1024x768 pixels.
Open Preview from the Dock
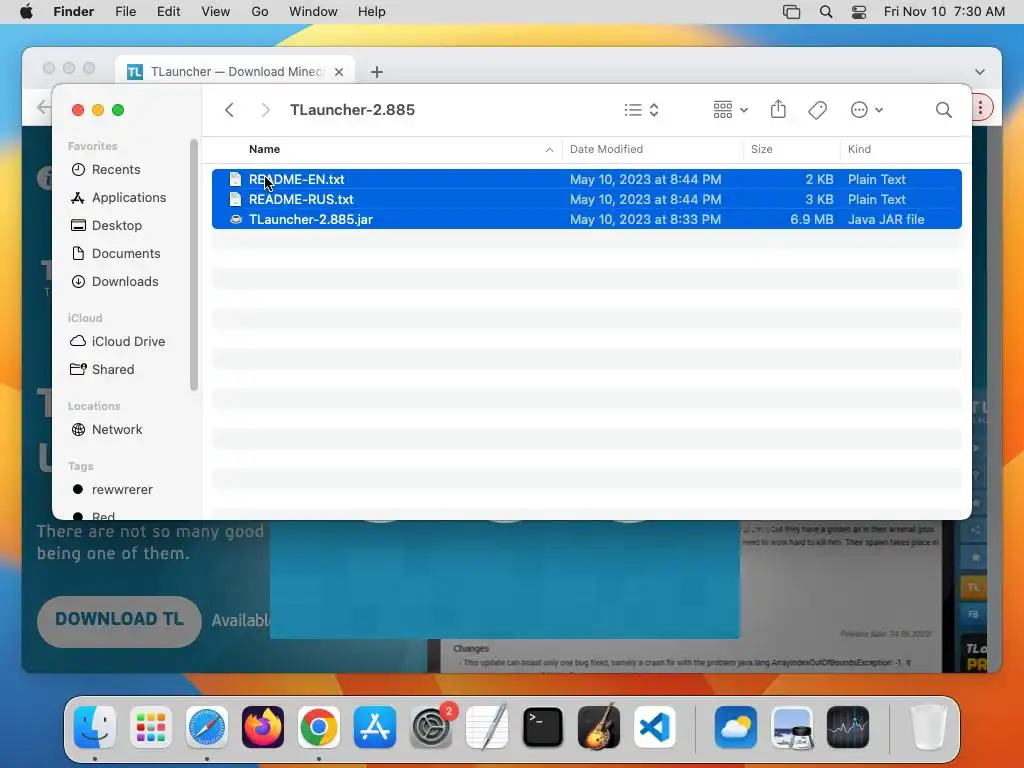click(x=792, y=727)
